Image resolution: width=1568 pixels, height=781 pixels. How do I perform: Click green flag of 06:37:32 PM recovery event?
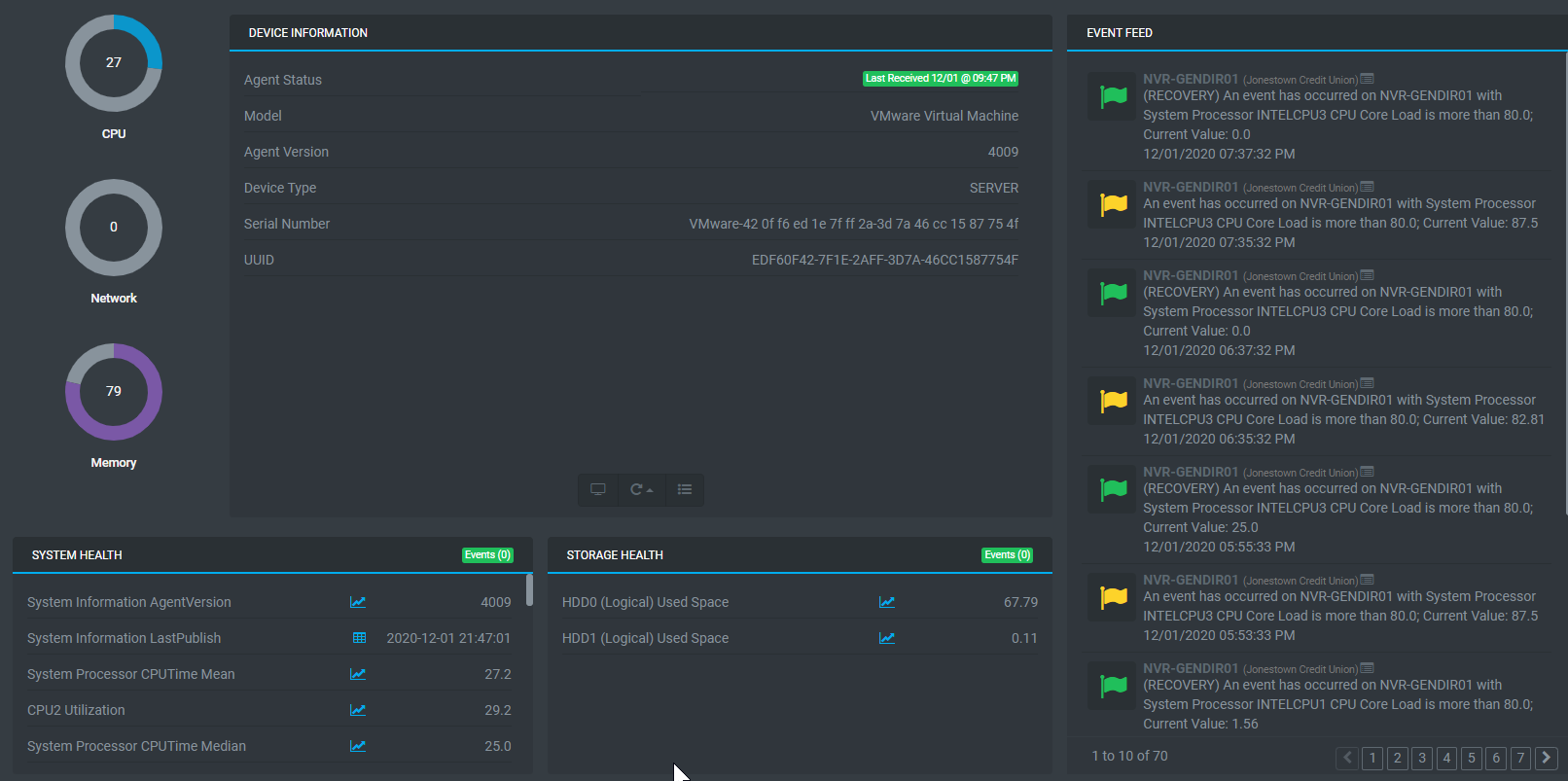[1113, 293]
